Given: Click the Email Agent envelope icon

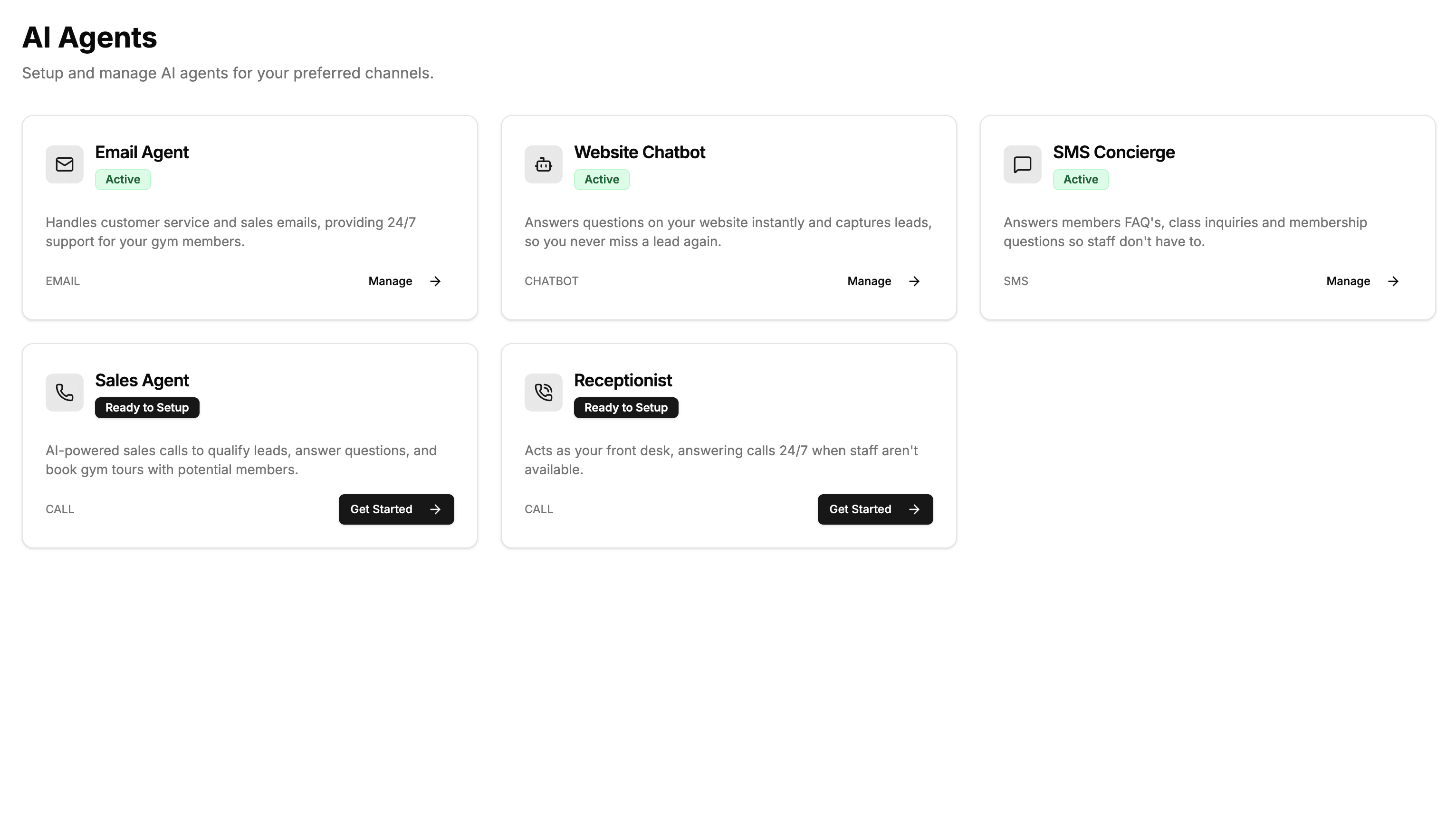Looking at the screenshot, I should pyautogui.click(x=64, y=164).
